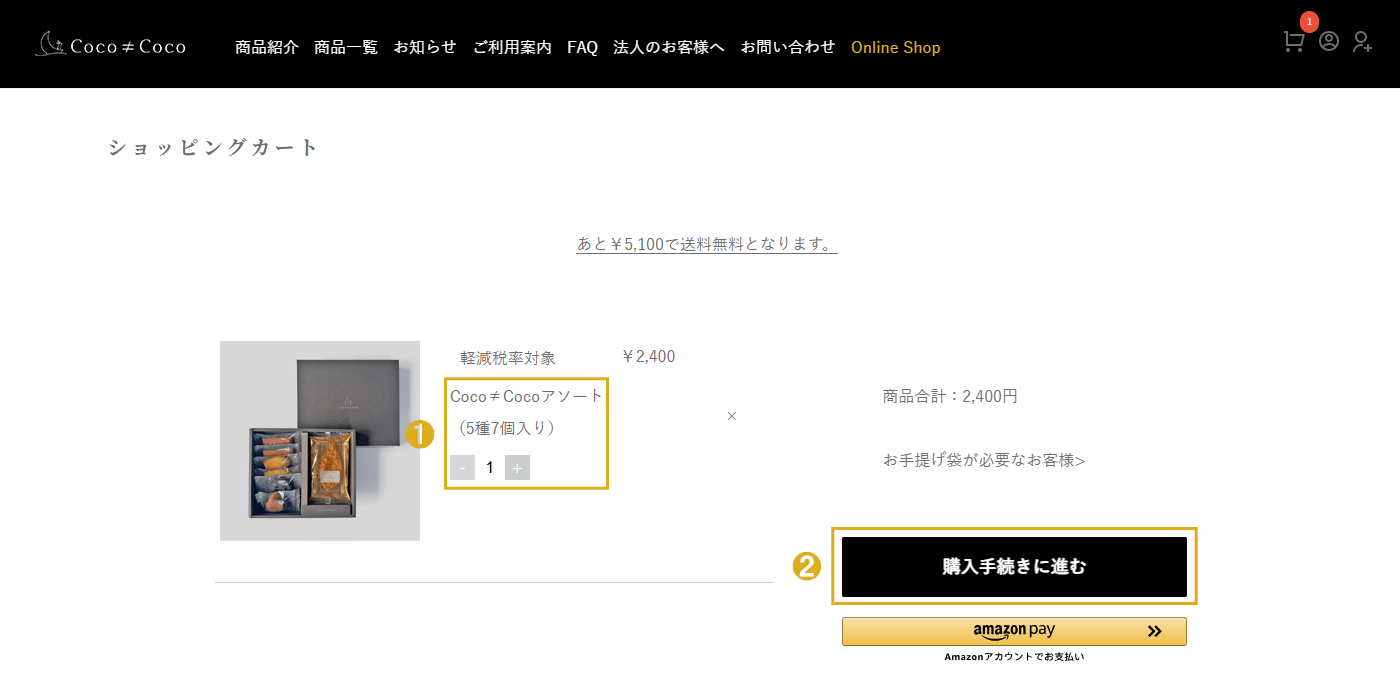Viewport: 1400px width, 700px height.
Task: Open the お問い合わせ menu item
Action: pos(788,47)
